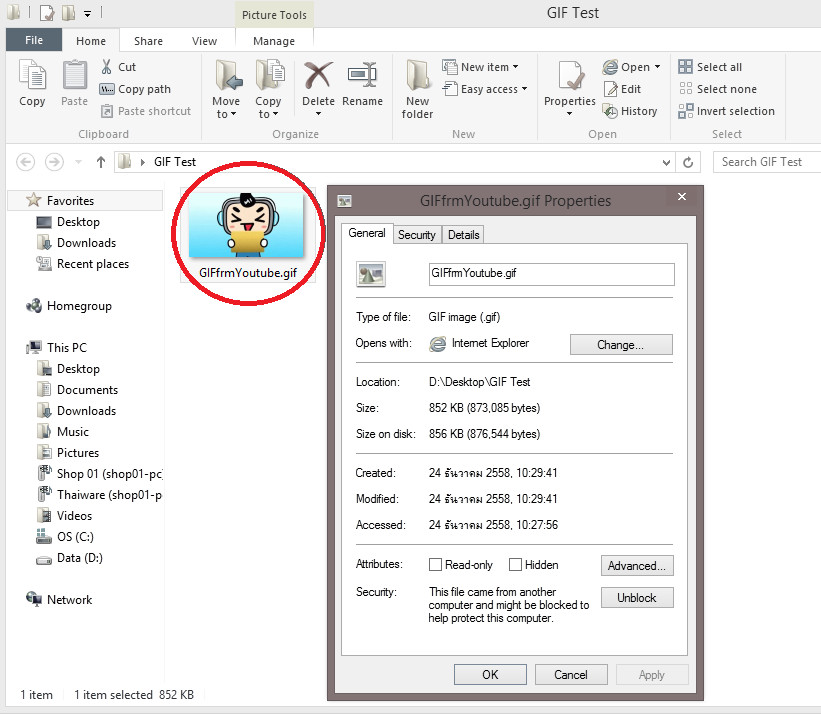Viewport: 821px width, 714px height.
Task: Click the Properties ribbon icon
Action: click(570, 76)
